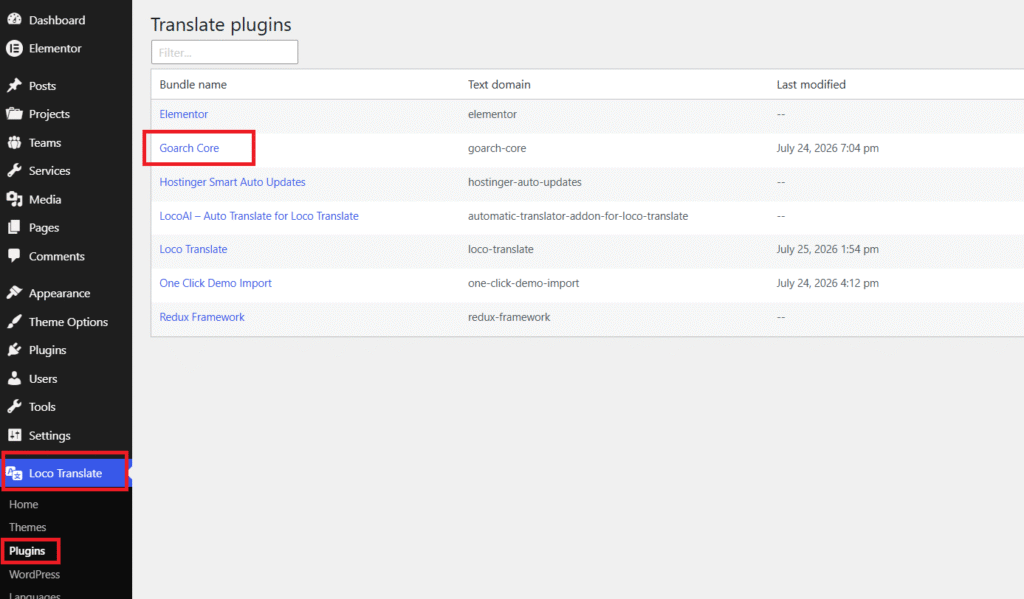This screenshot has width=1024, height=599.
Task: Open the Loco Translate bundle link
Action: (x=193, y=249)
